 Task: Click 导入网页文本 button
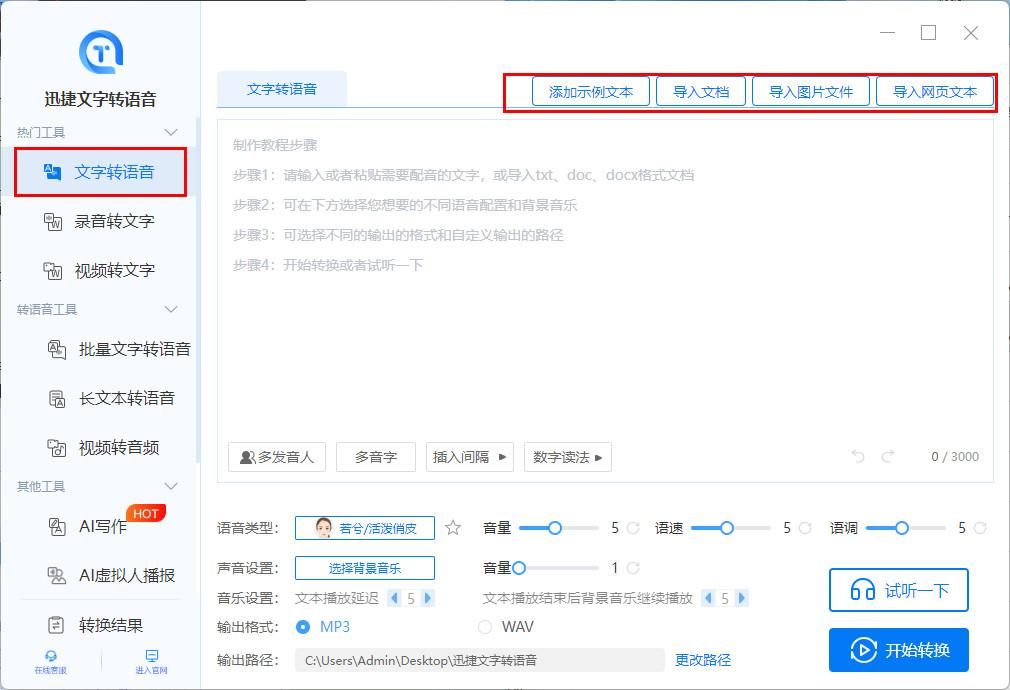click(x=935, y=91)
